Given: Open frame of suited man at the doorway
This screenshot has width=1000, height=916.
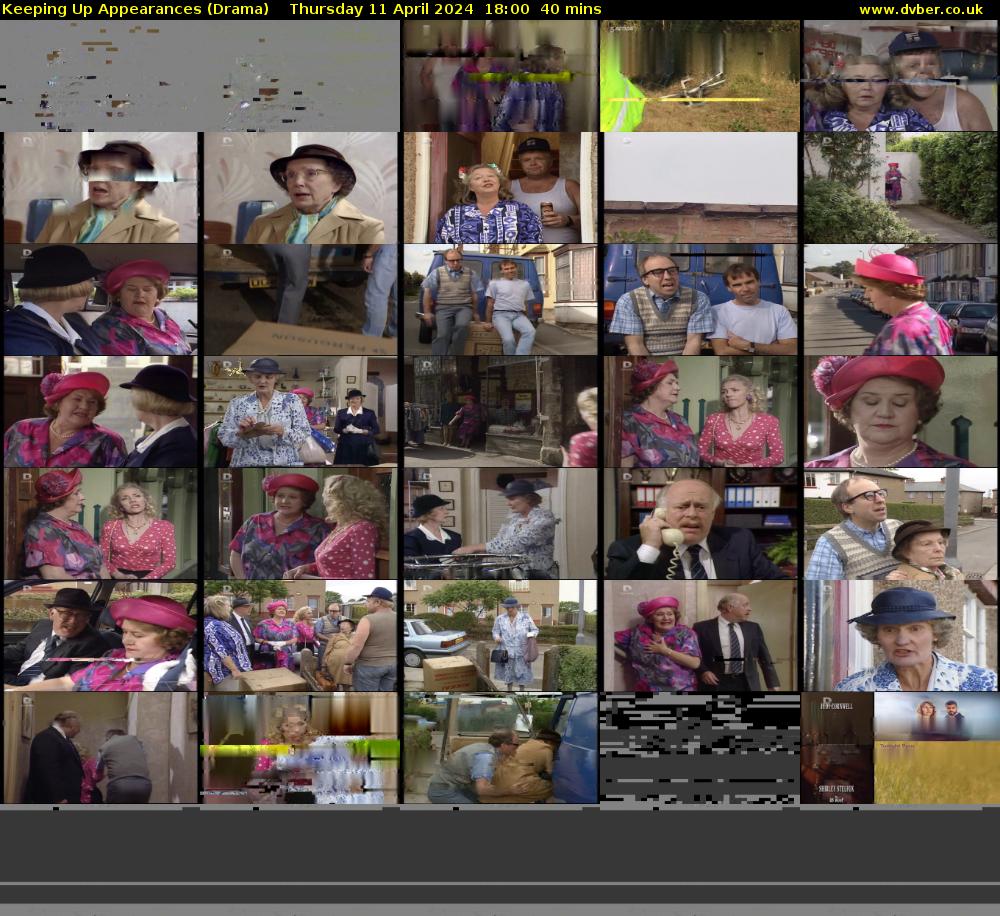Looking at the screenshot, I should pos(100,748).
